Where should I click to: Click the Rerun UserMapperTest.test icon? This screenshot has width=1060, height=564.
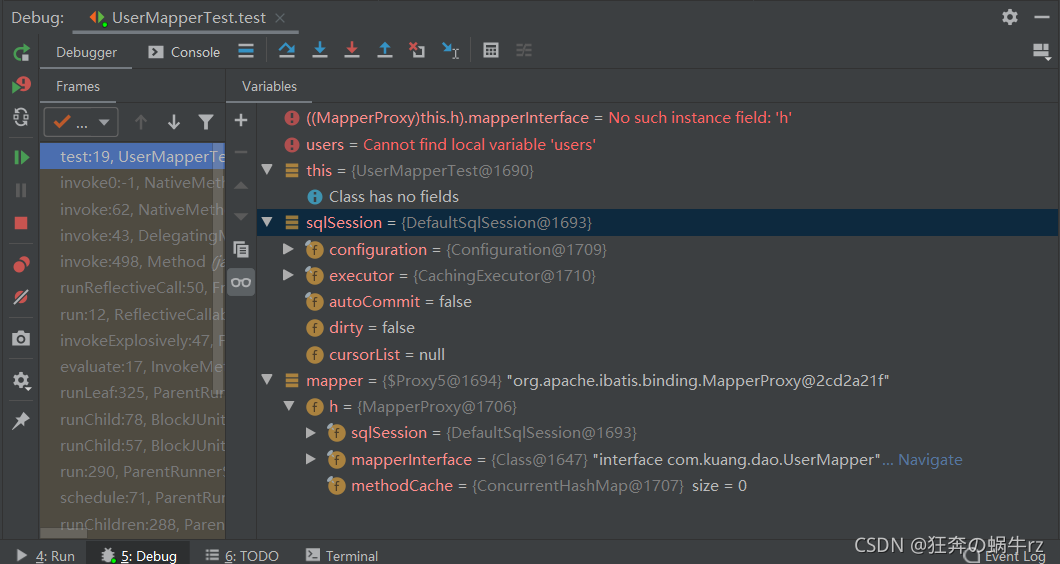point(21,52)
